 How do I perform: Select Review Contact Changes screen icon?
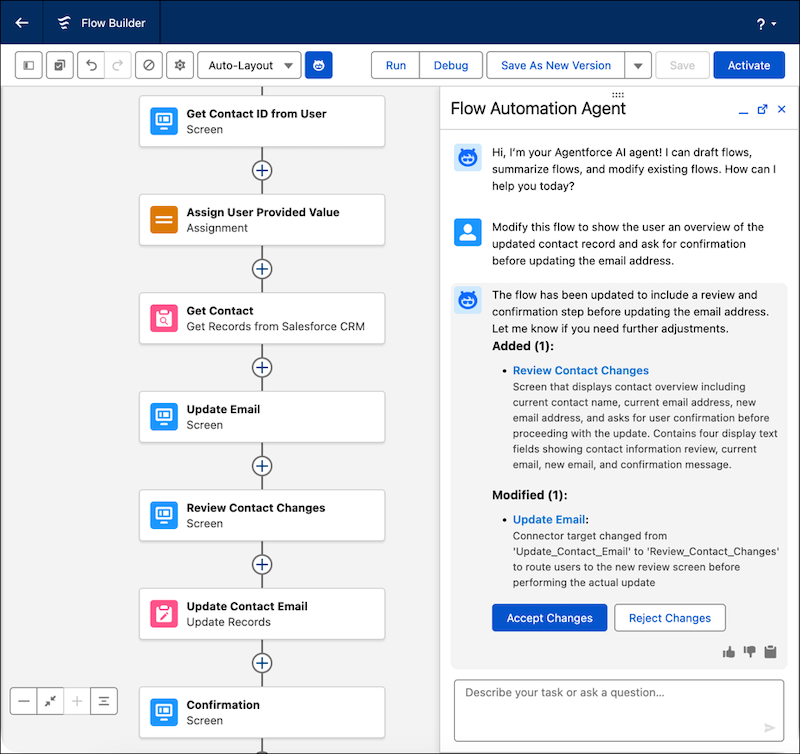tap(164, 515)
